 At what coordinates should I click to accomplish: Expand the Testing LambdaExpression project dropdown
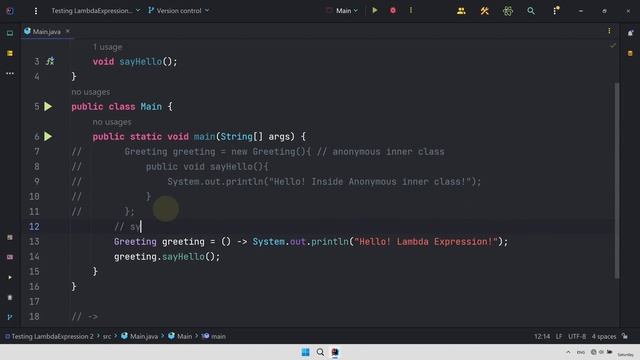click(96, 11)
